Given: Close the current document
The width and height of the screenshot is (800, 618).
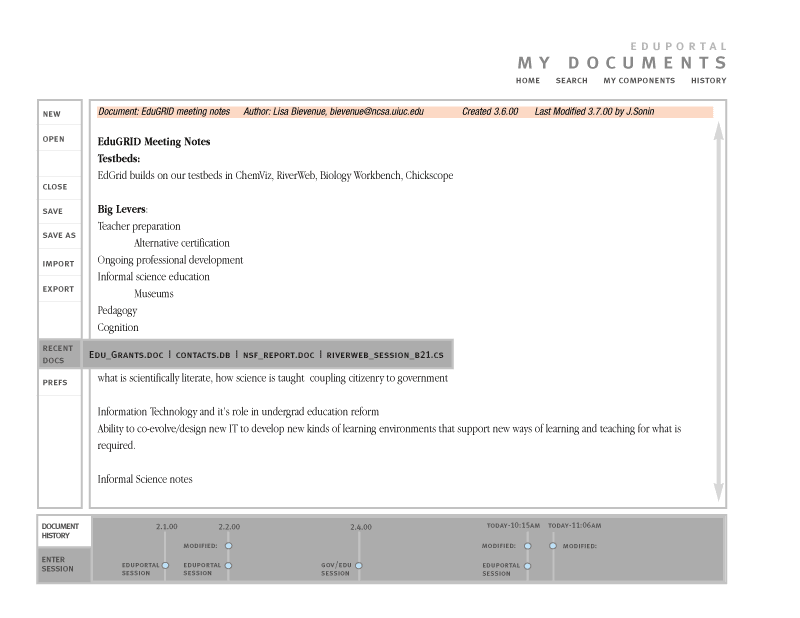Looking at the screenshot, I should point(55,187).
